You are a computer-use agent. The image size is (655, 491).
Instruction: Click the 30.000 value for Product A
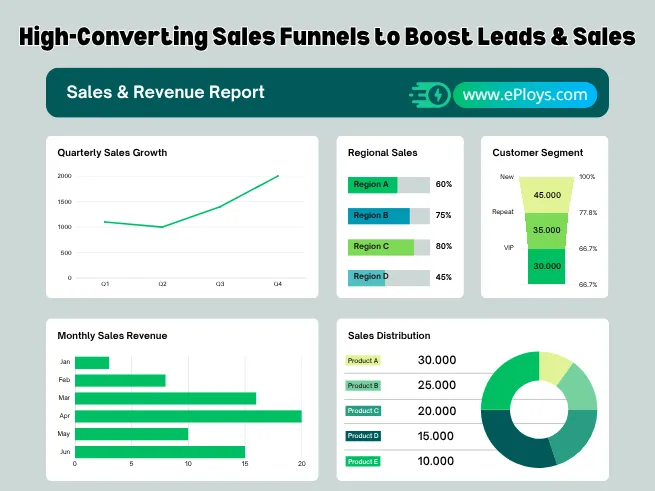coord(437,360)
